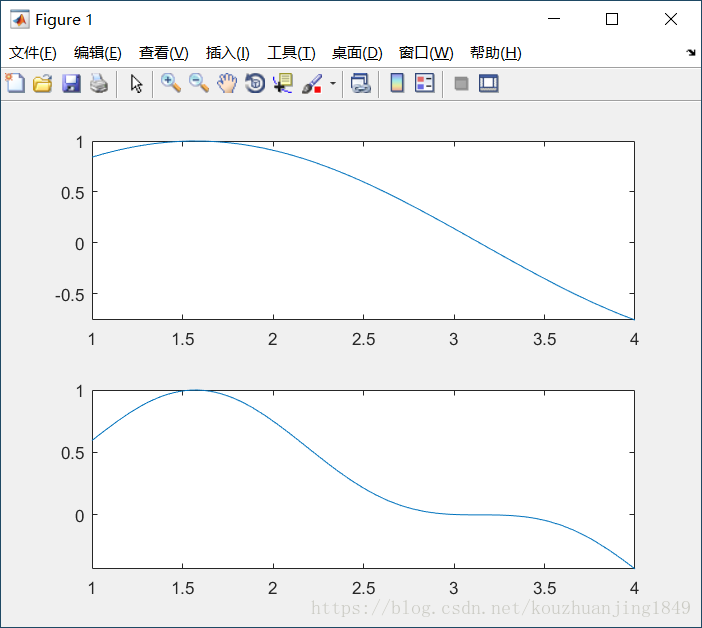
Task: Save the figure with the floppy disk icon
Action: 71,83
